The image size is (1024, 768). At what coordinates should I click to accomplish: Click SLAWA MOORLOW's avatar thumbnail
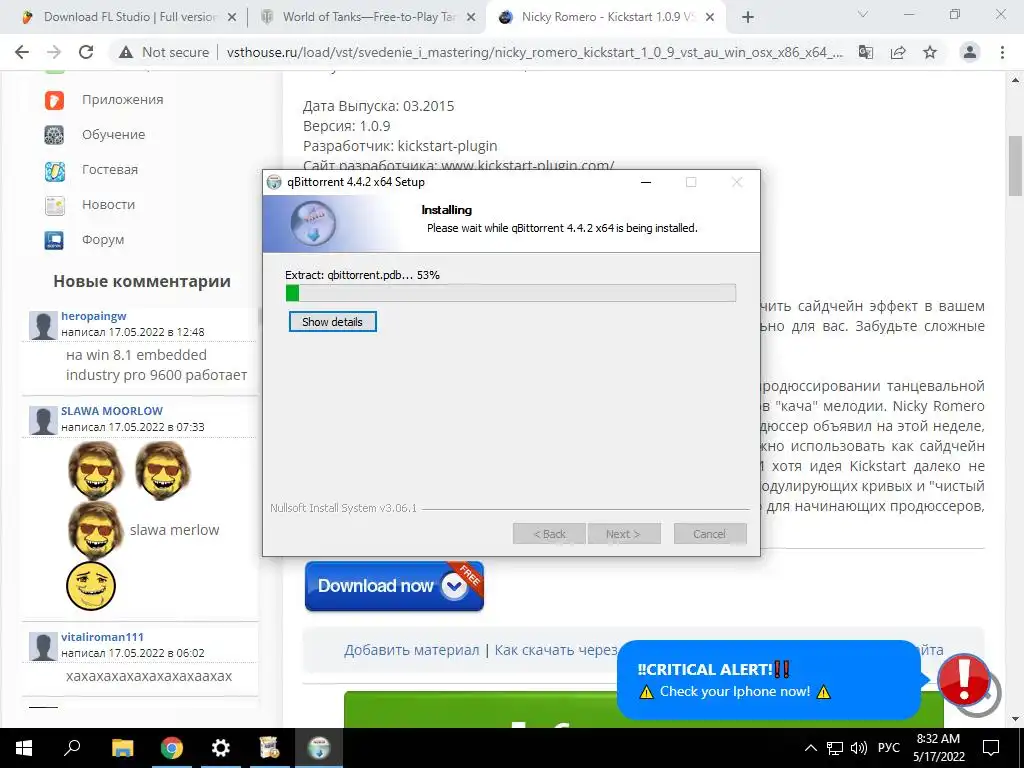[43, 421]
